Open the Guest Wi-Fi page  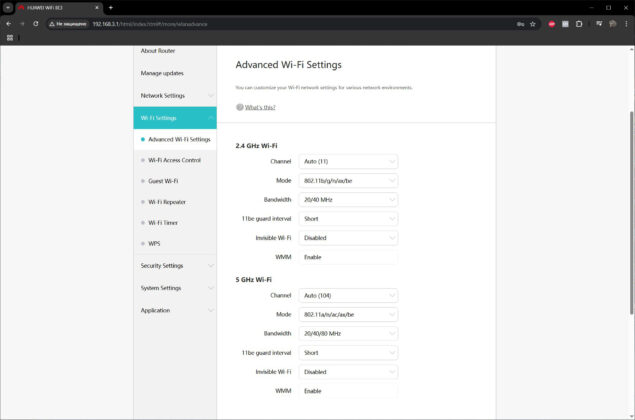pos(163,181)
